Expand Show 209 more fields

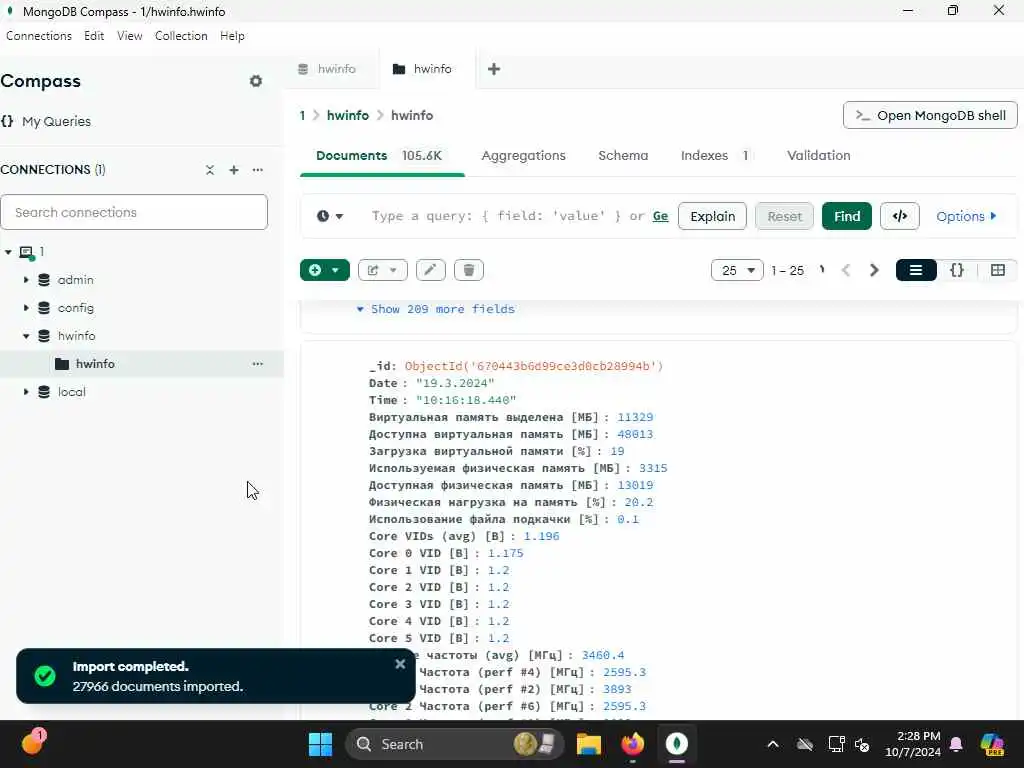(x=436, y=309)
